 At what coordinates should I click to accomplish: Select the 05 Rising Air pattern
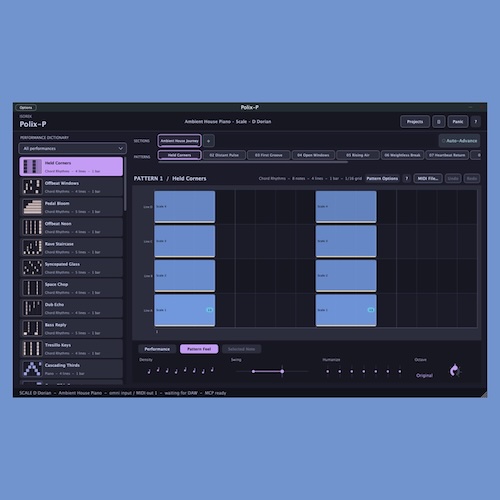pyautogui.click(x=358, y=155)
